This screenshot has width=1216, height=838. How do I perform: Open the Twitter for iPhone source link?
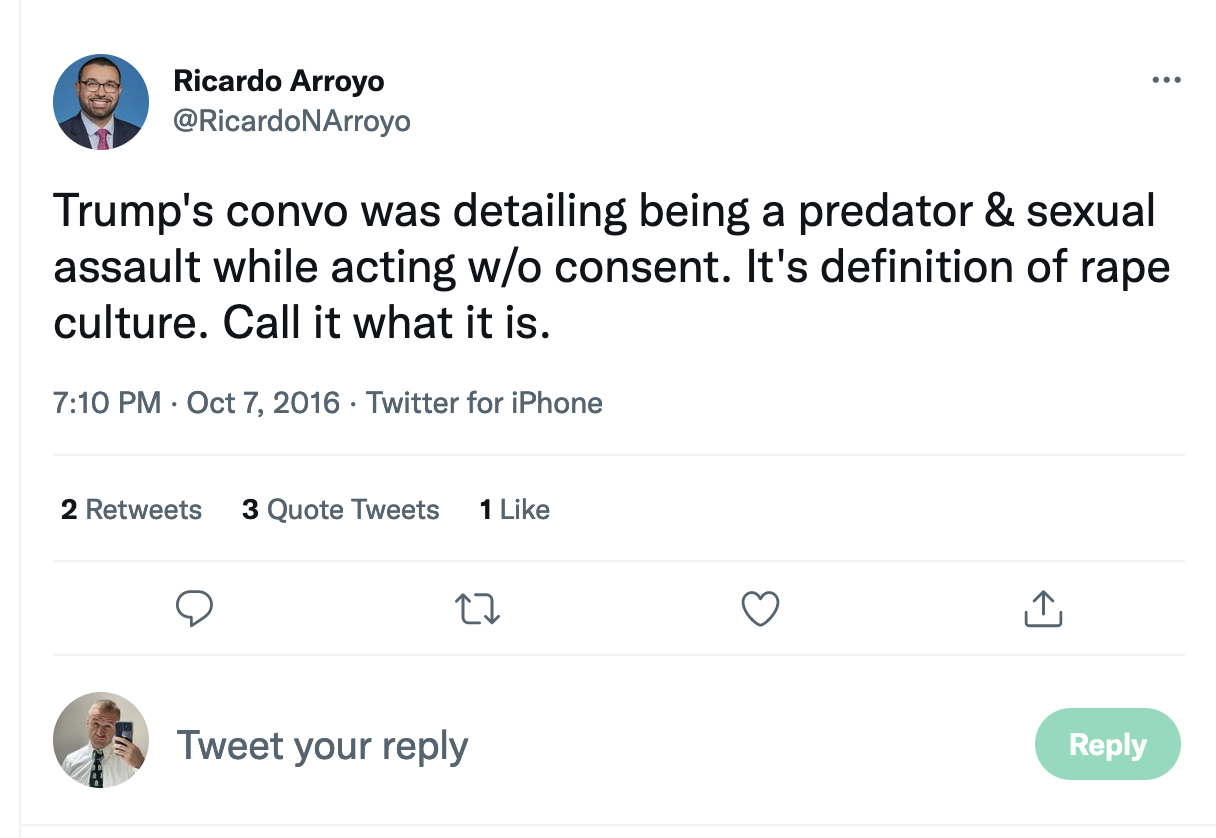[484, 403]
